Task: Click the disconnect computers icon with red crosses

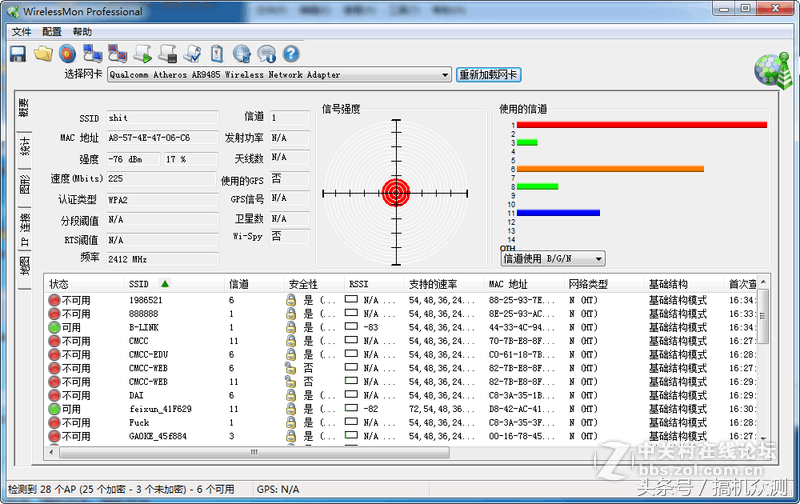Action: [x=117, y=54]
